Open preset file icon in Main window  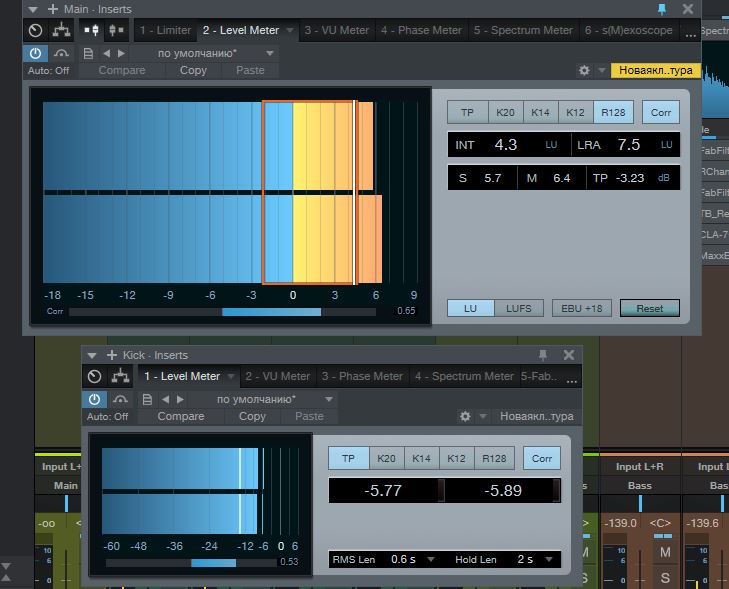[x=88, y=53]
